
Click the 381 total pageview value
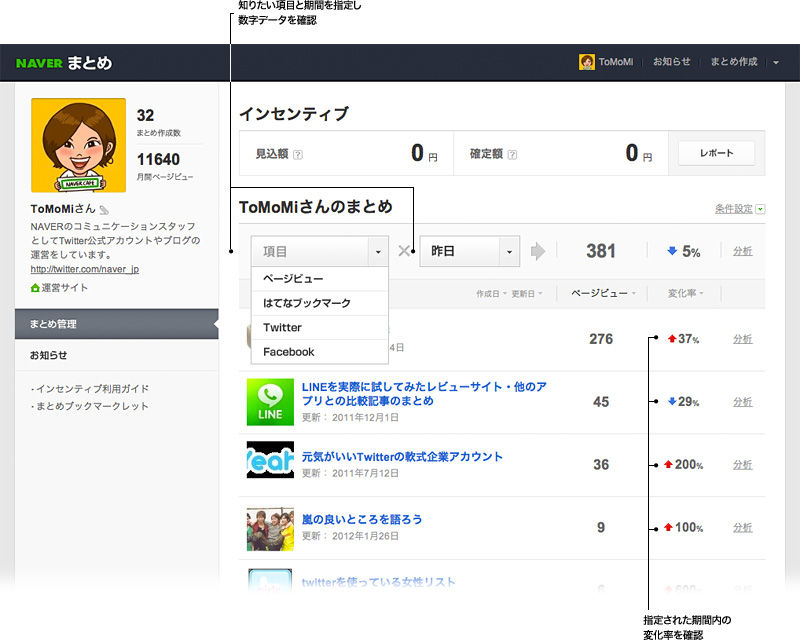pos(601,251)
